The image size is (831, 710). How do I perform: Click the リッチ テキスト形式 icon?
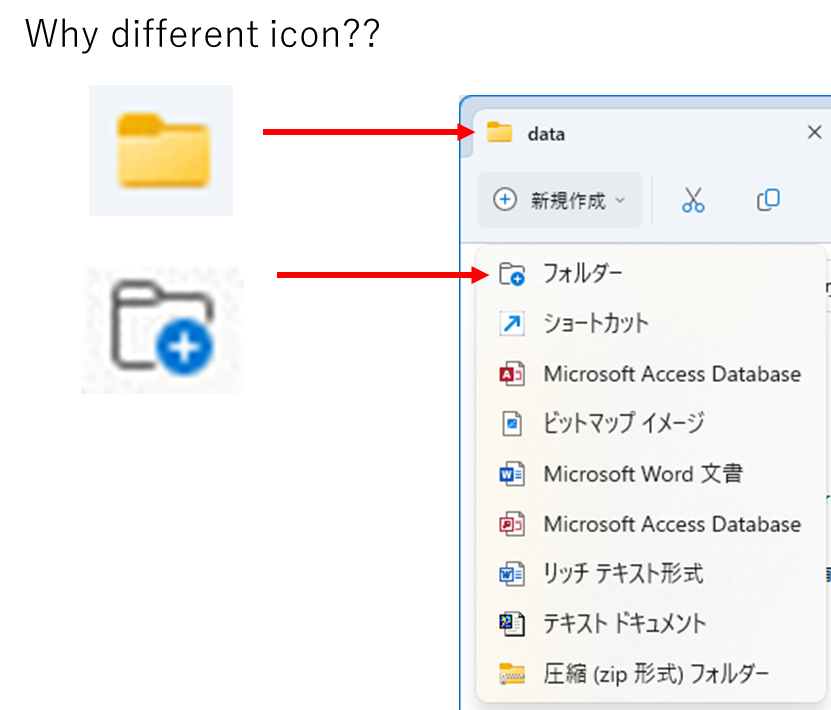[x=511, y=574]
